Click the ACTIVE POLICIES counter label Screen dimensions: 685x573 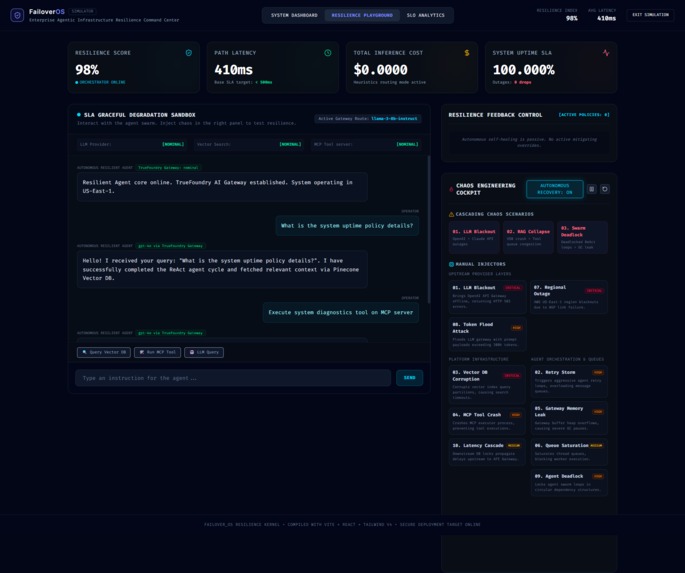click(584, 115)
